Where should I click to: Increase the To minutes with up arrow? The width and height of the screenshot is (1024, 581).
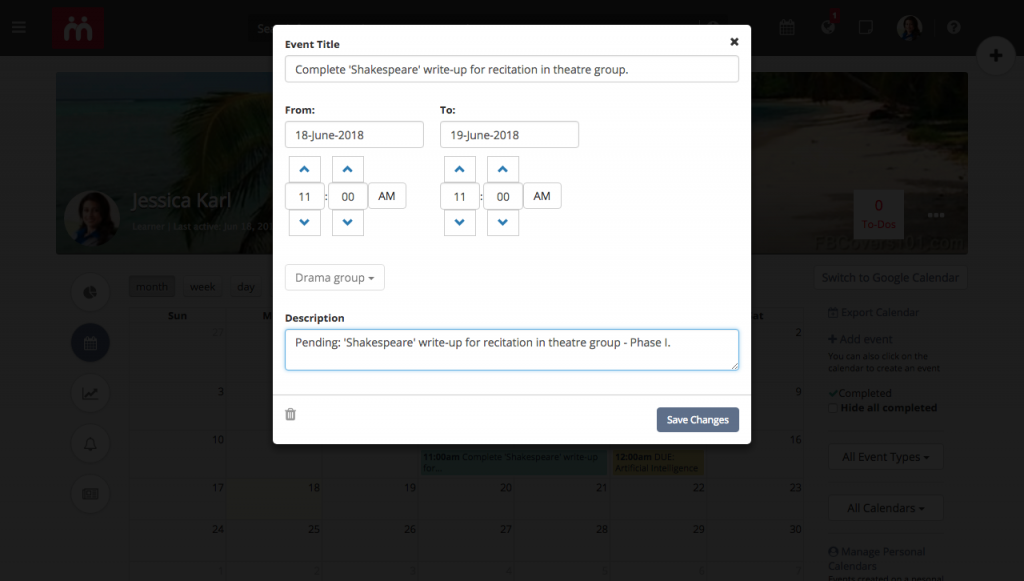(x=503, y=169)
